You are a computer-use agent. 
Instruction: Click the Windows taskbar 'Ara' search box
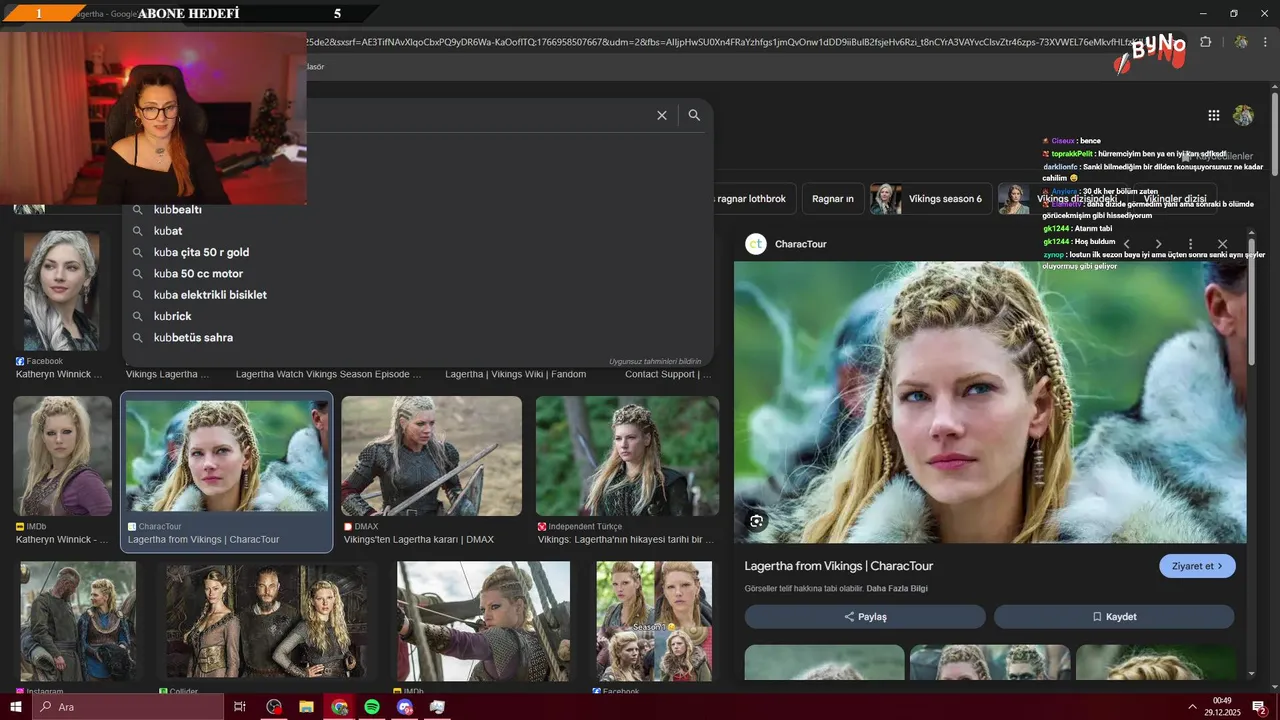coord(127,707)
